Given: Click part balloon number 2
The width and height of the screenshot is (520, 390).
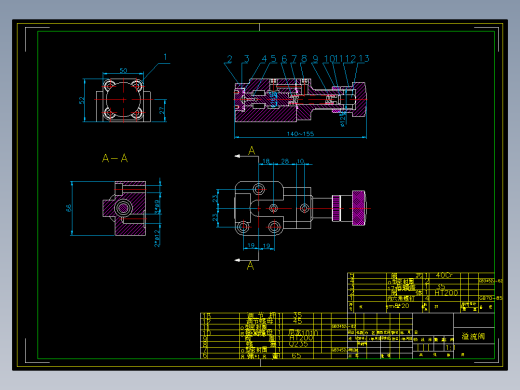Looking at the screenshot, I should click(230, 59).
